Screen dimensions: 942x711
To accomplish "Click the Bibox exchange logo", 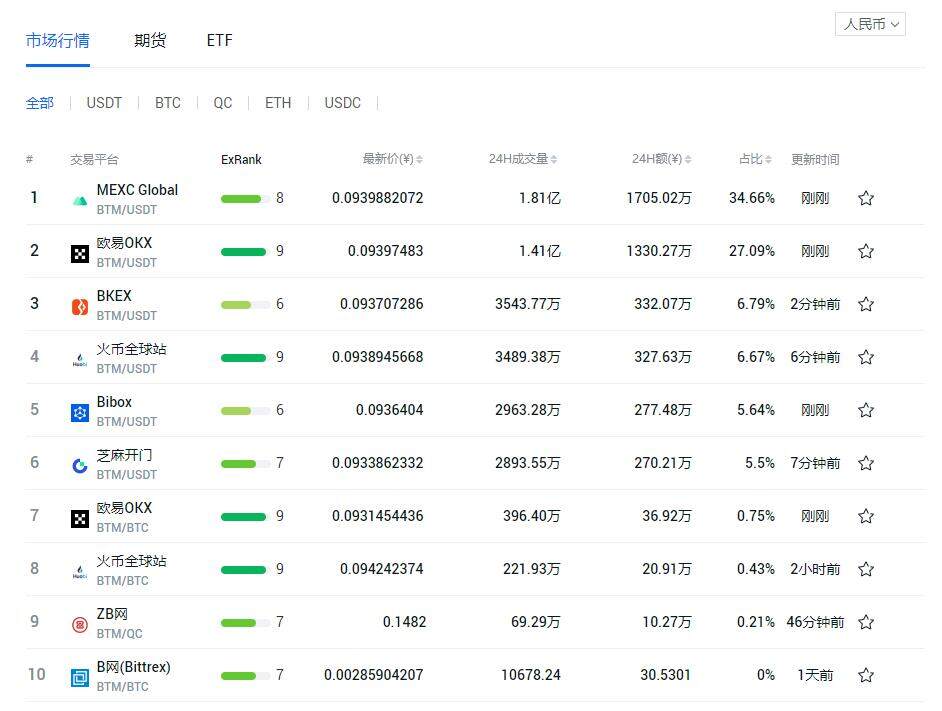I will click(x=79, y=410).
